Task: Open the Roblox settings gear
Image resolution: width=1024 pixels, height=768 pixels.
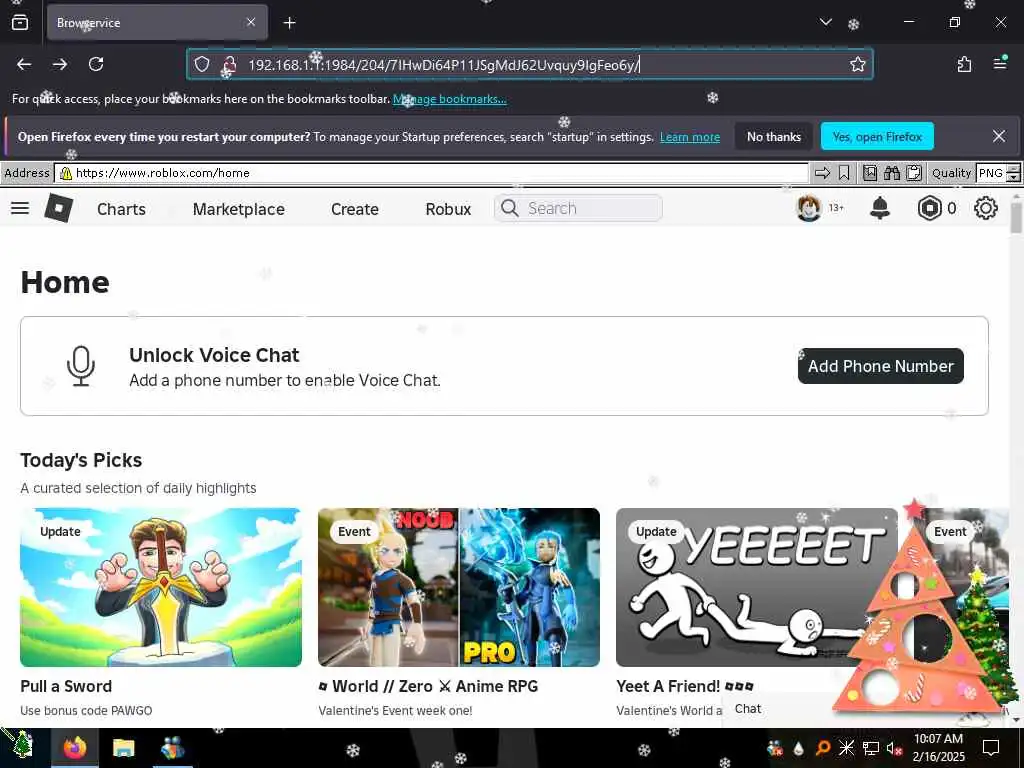Action: [x=985, y=208]
